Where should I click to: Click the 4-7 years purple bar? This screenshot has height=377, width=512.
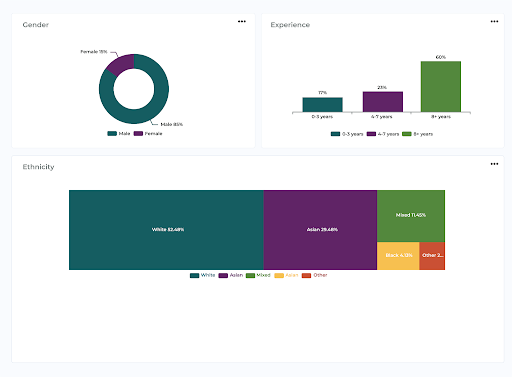383,102
